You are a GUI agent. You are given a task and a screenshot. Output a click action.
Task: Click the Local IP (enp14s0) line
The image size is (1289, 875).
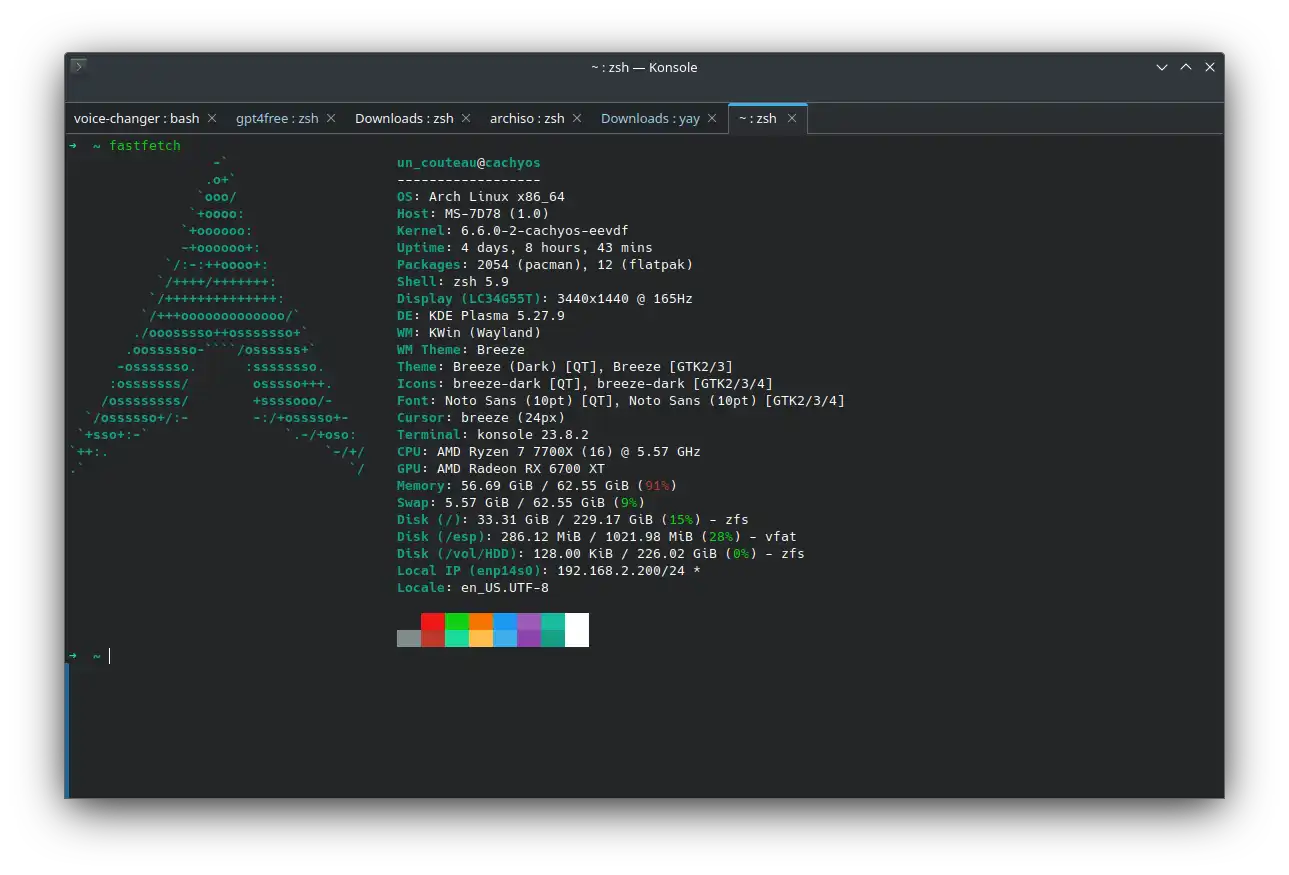coord(549,570)
